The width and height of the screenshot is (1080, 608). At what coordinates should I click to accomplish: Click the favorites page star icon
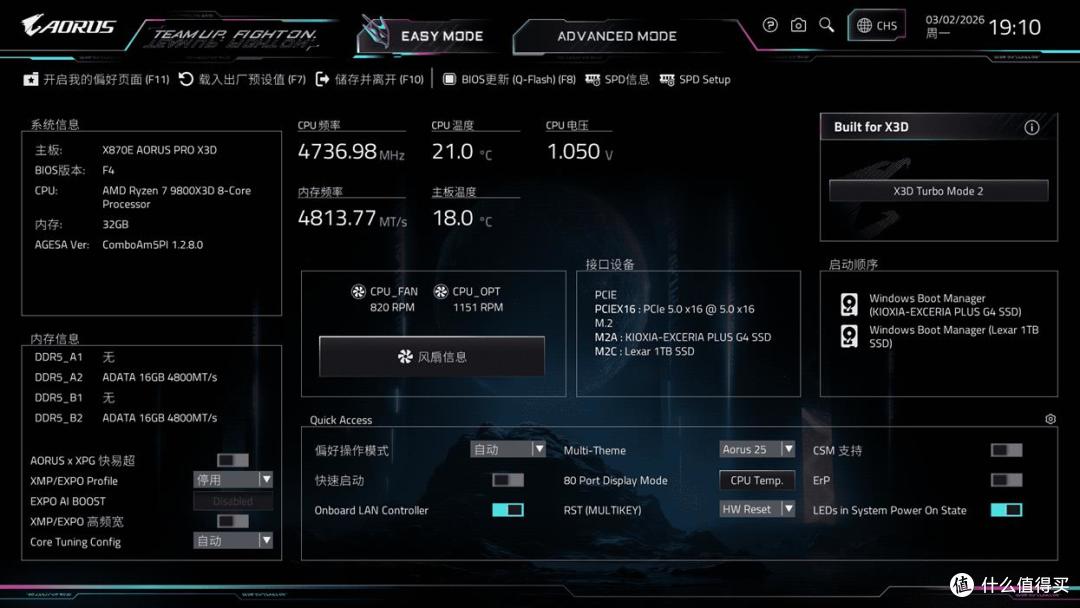[x=30, y=80]
